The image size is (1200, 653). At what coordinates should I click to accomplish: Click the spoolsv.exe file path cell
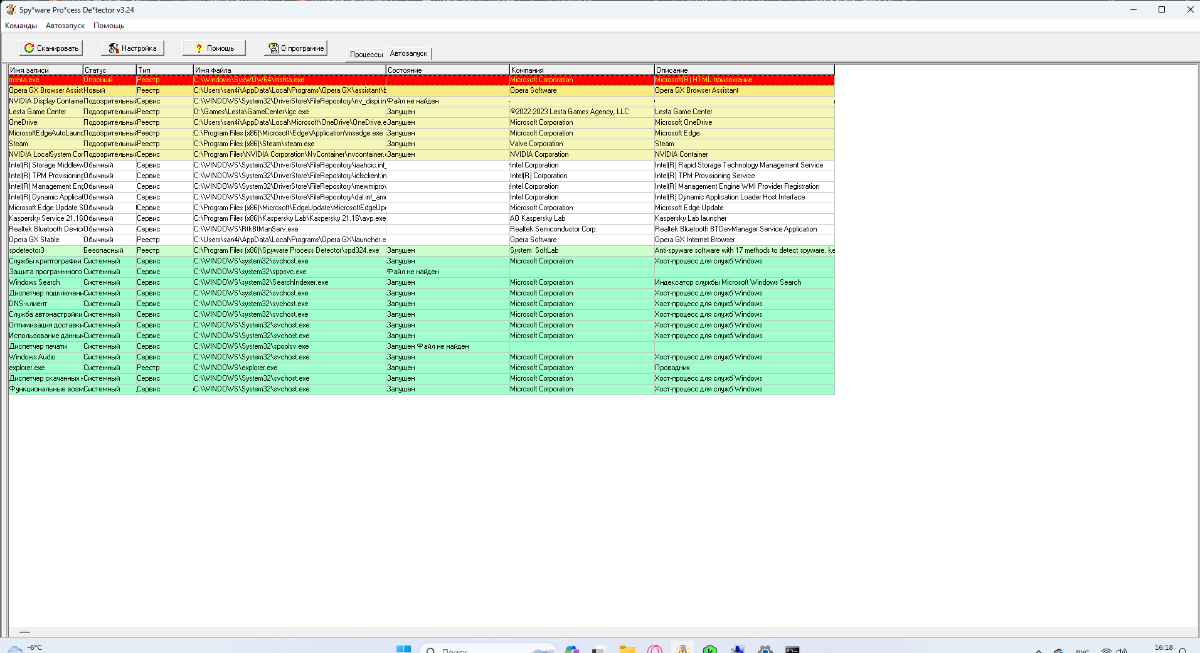289,345
